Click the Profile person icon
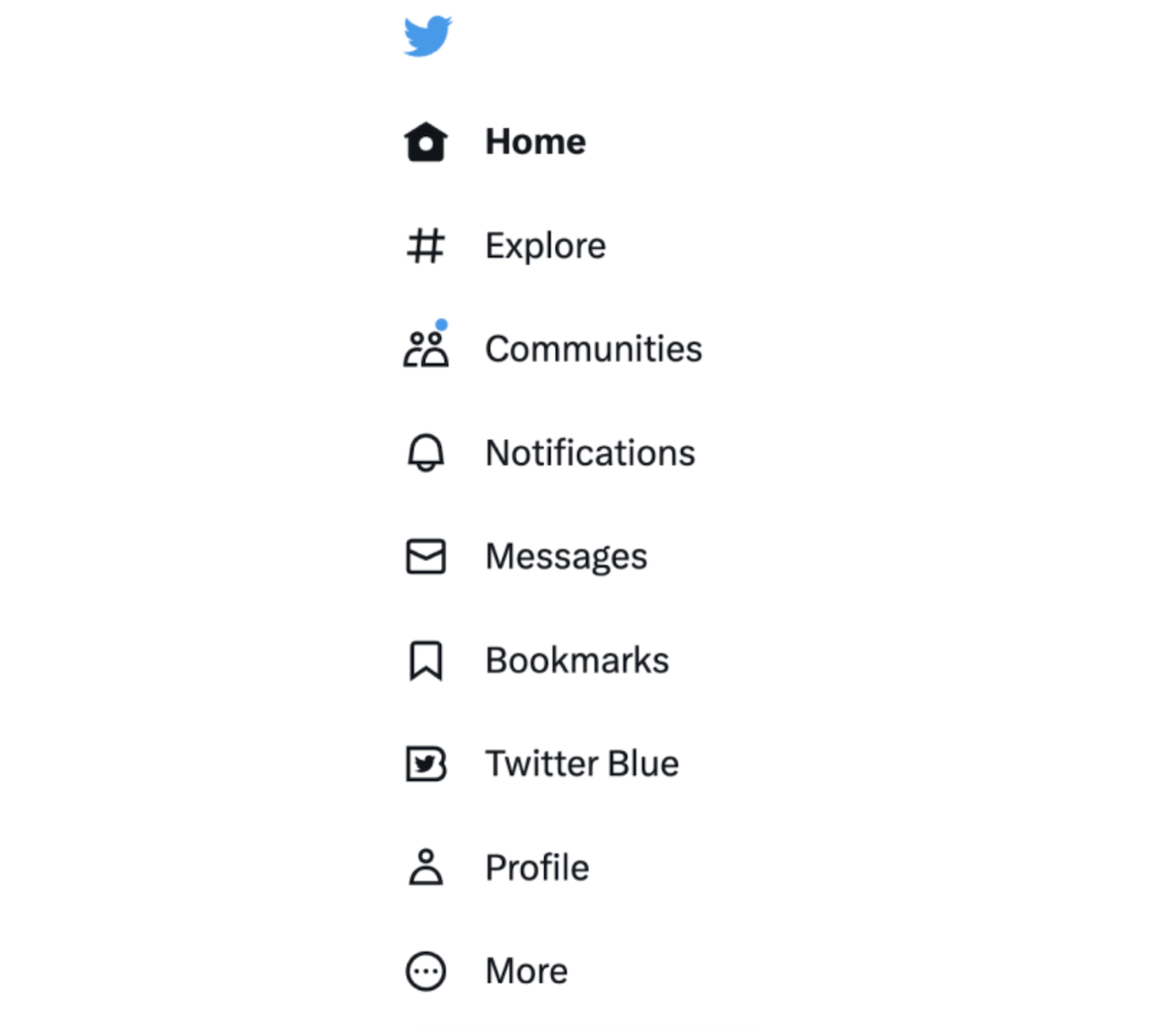Viewport: 1158px width, 1036px height. tap(426, 868)
